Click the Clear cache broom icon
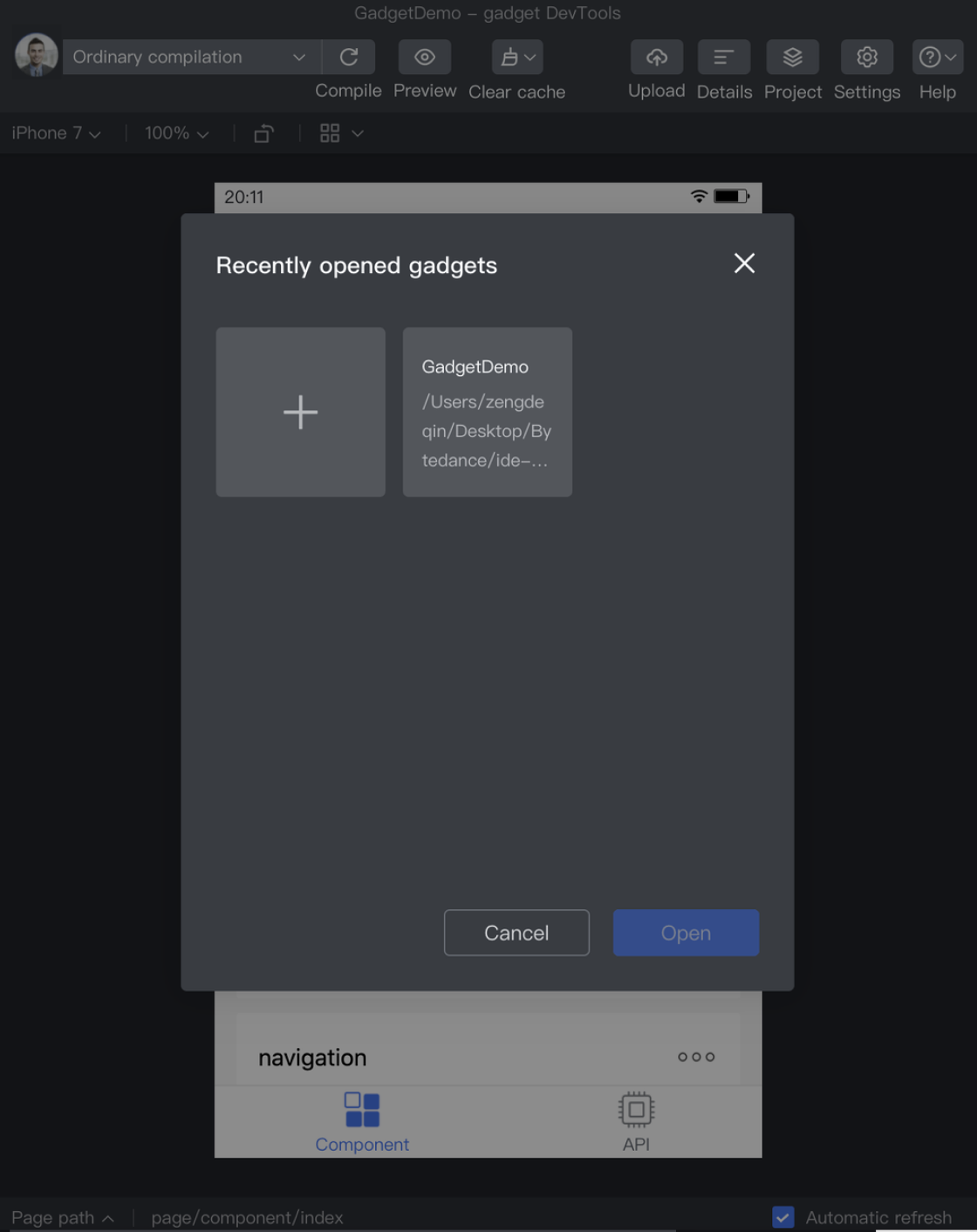 click(x=516, y=58)
